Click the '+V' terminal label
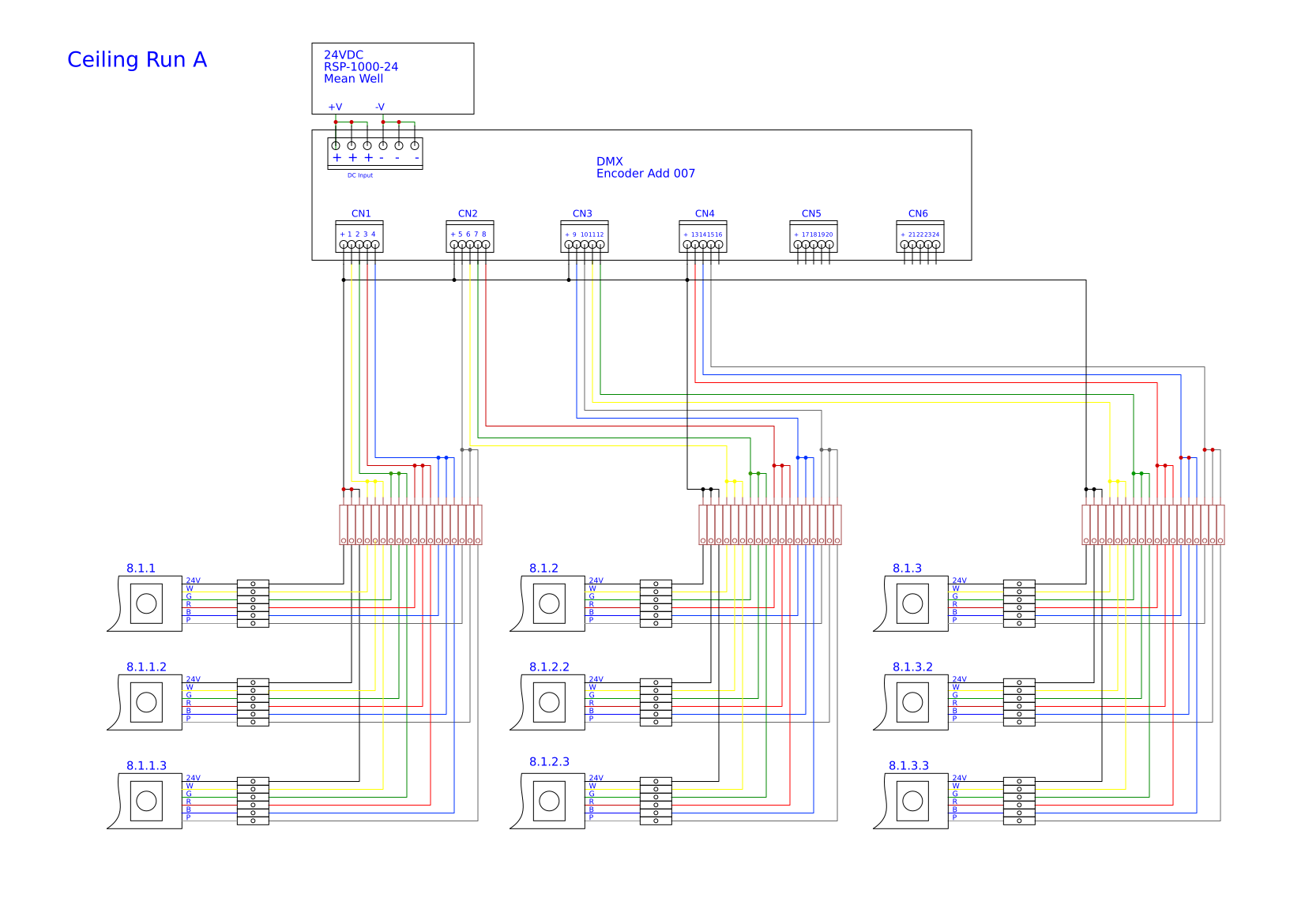Viewport: 1305px width, 924px height. (335, 107)
